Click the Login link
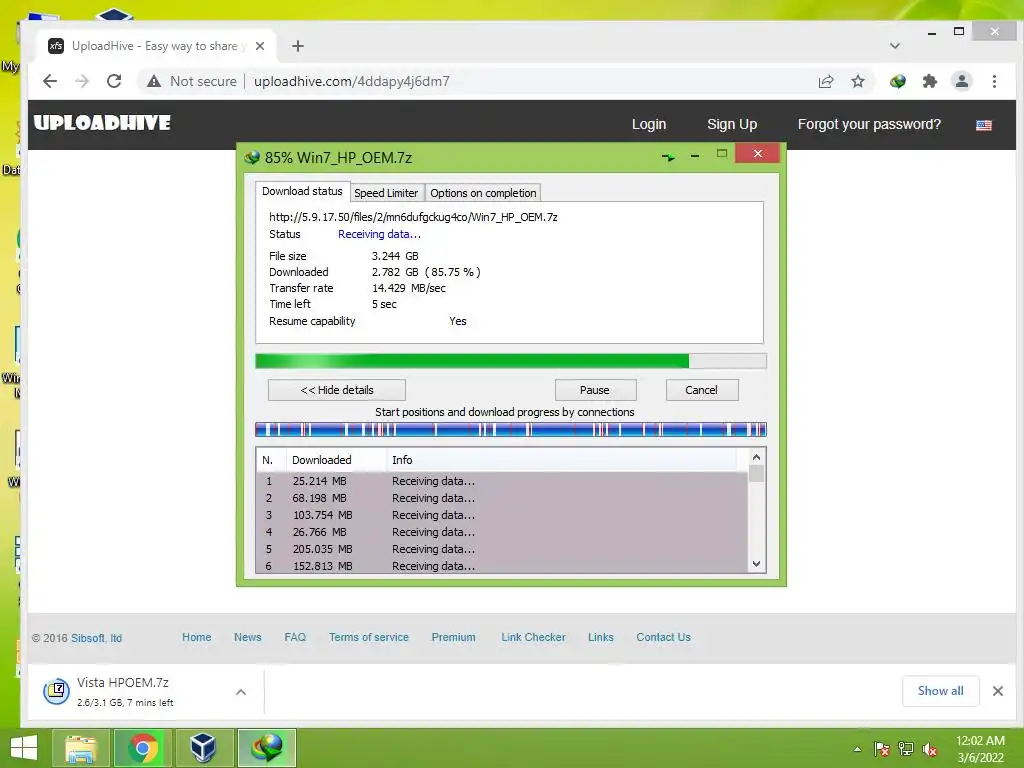This screenshot has width=1024, height=768. point(648,124)
